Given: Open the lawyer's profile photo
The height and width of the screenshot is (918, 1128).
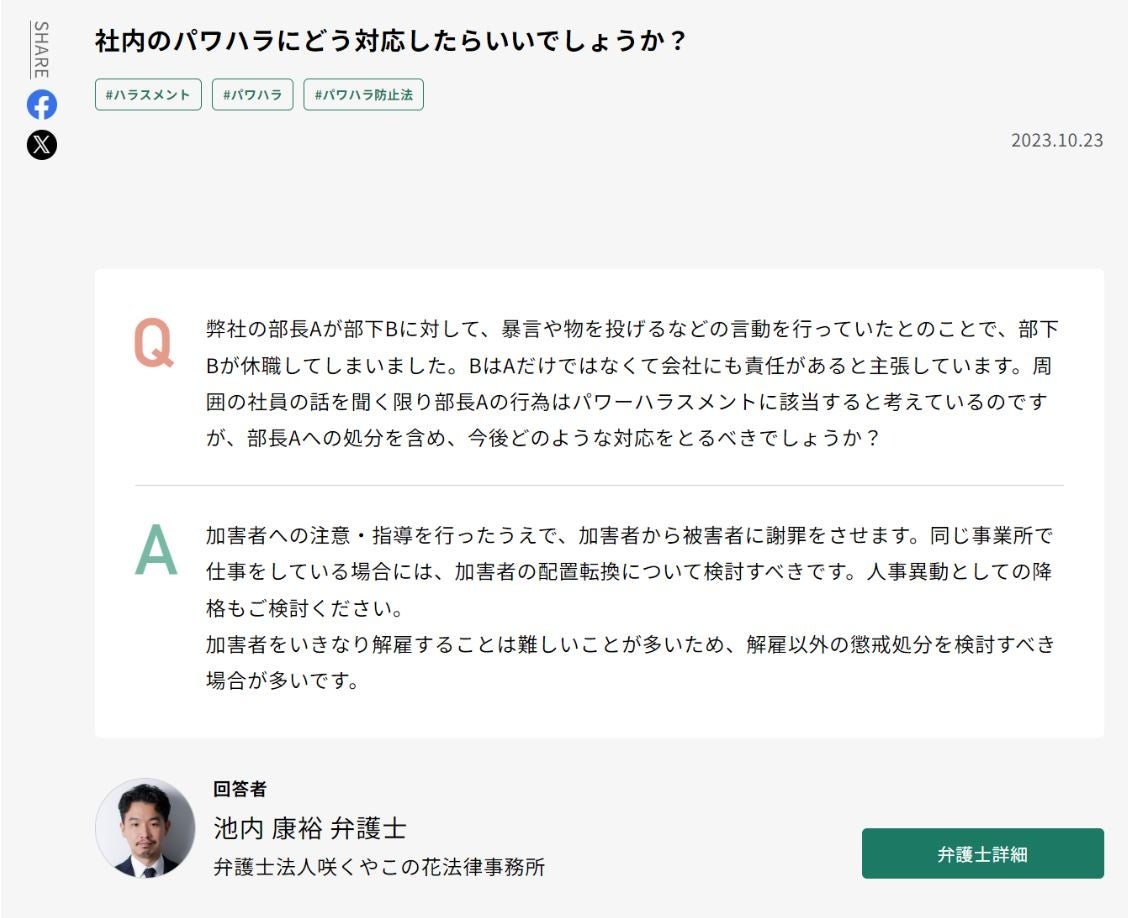Looking at the screenshot, I should point(146,828).
